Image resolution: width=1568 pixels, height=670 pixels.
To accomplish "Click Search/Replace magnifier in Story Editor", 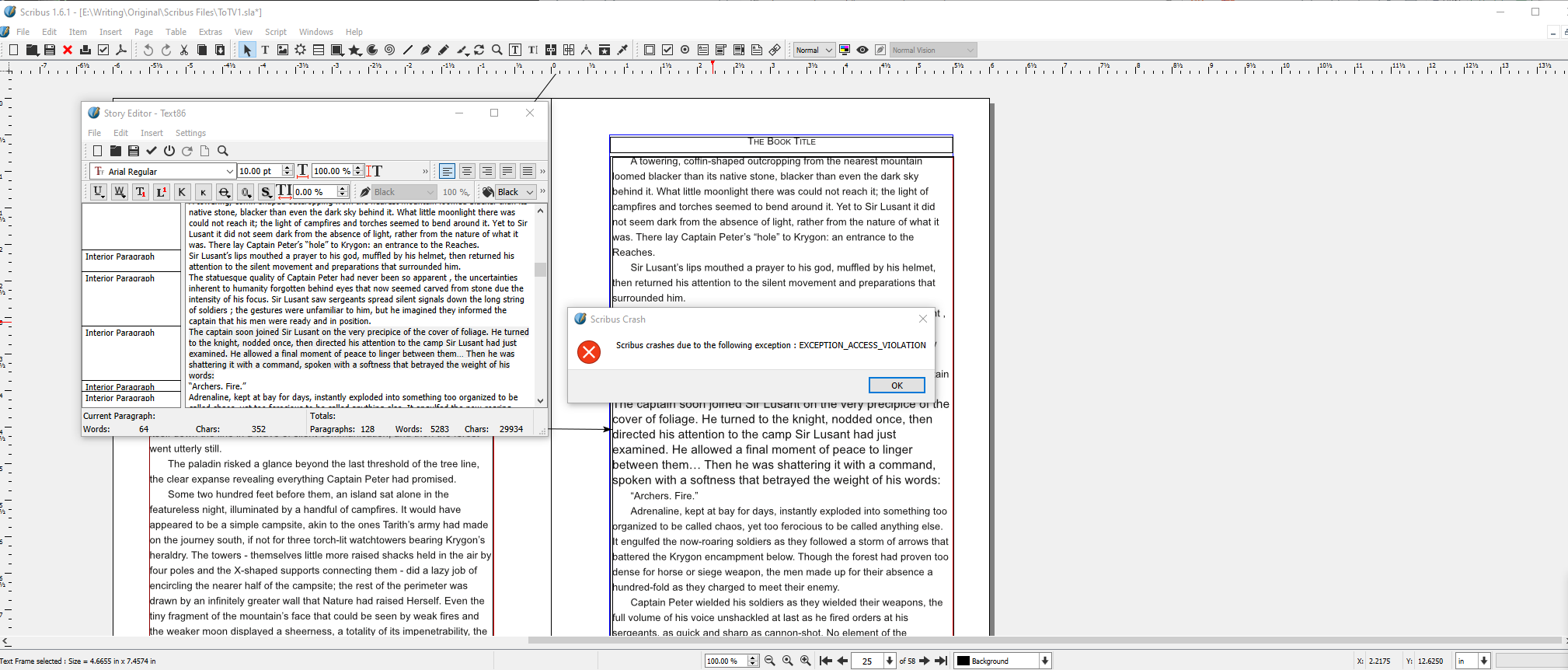I will click(x=223, y=151).
